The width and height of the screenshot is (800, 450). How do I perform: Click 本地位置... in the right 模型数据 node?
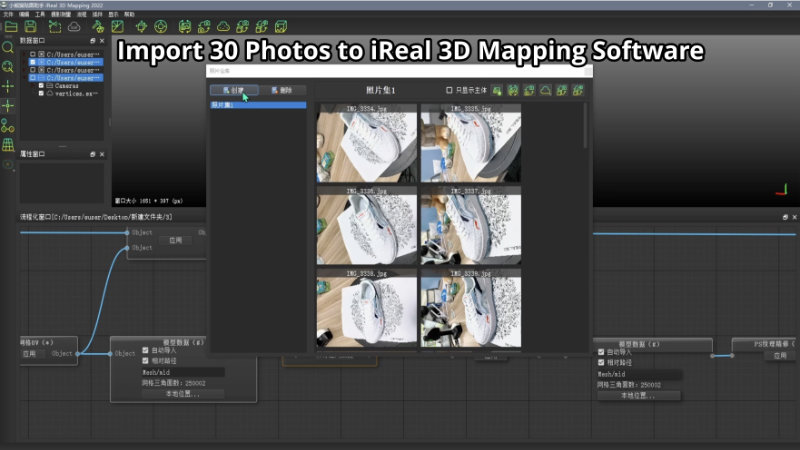coord(638,395)
